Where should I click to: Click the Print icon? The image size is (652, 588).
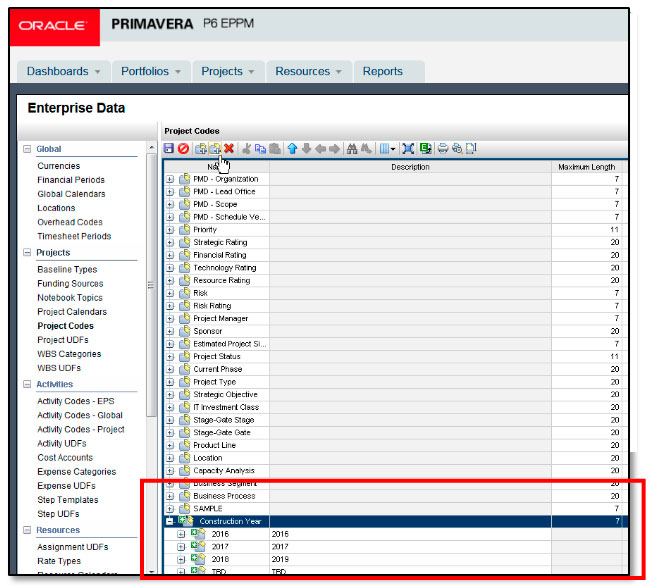pyautogui.click(x=443, y=148)
